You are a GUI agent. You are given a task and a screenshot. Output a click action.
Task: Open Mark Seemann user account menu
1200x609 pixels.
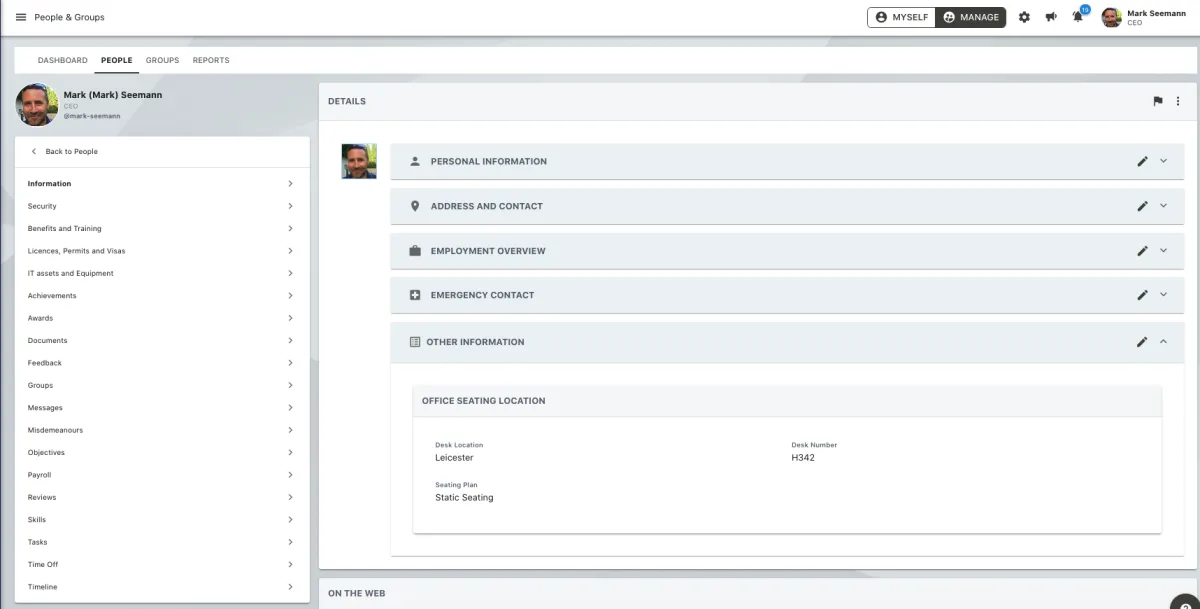[x=1143, y=17]
